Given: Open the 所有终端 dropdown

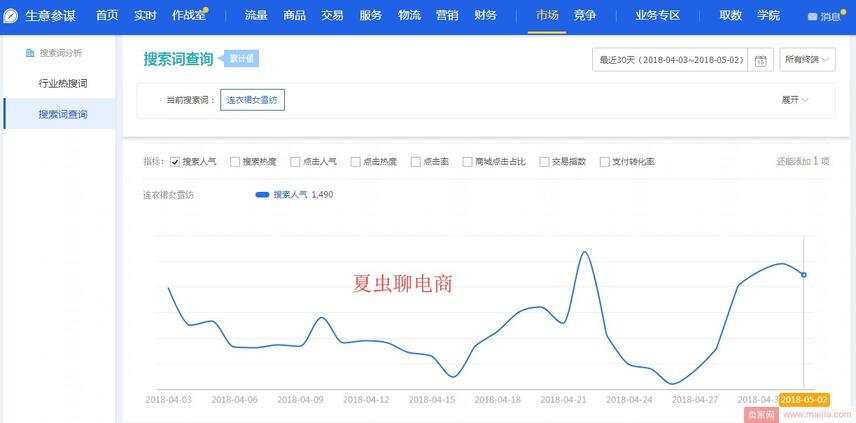Looking at the screenshot, I should click(807, 60).
